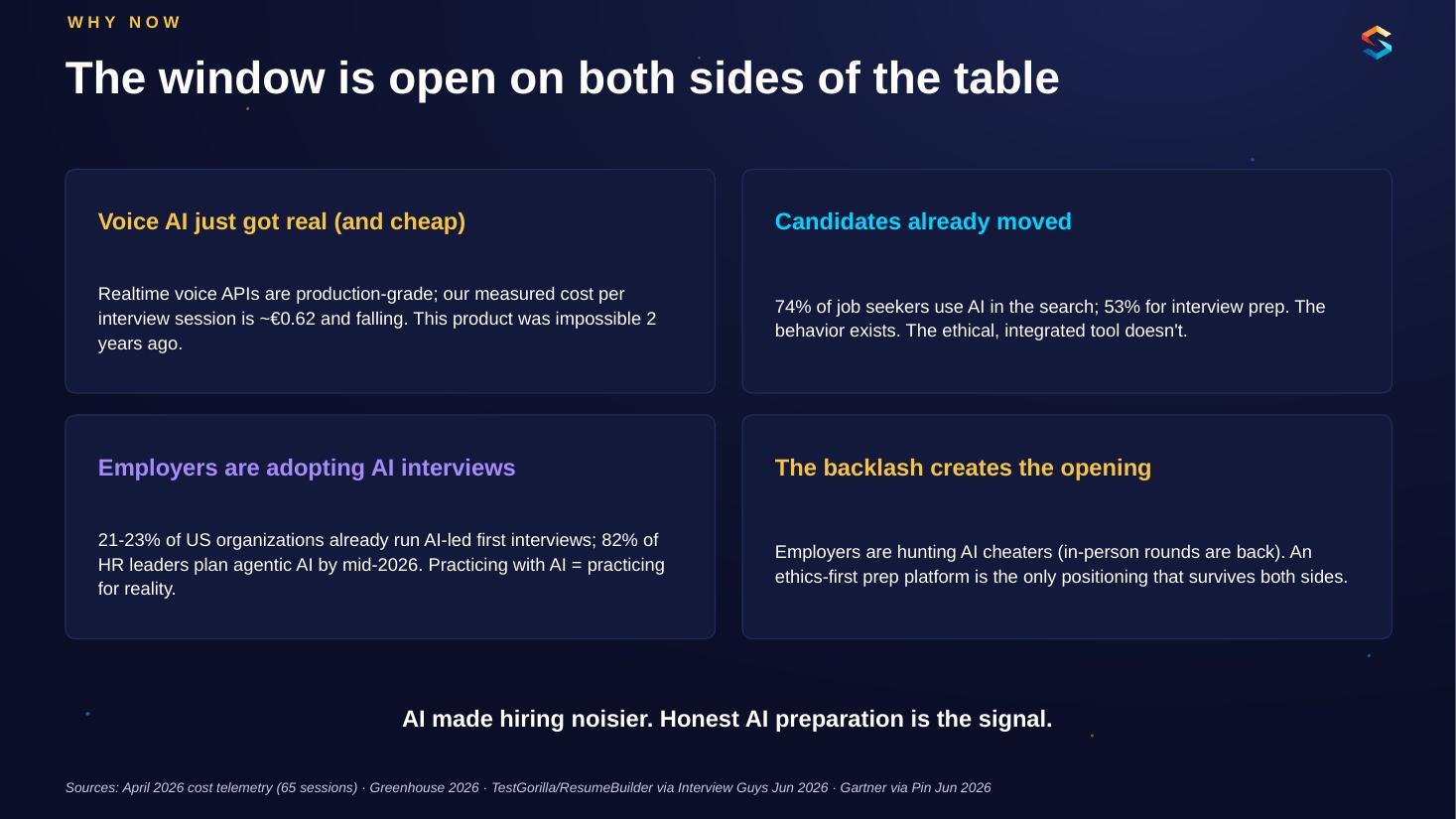Click the Candidates already moved card panel
This screenshot has height=819, width=1456.
[1067, 281]
